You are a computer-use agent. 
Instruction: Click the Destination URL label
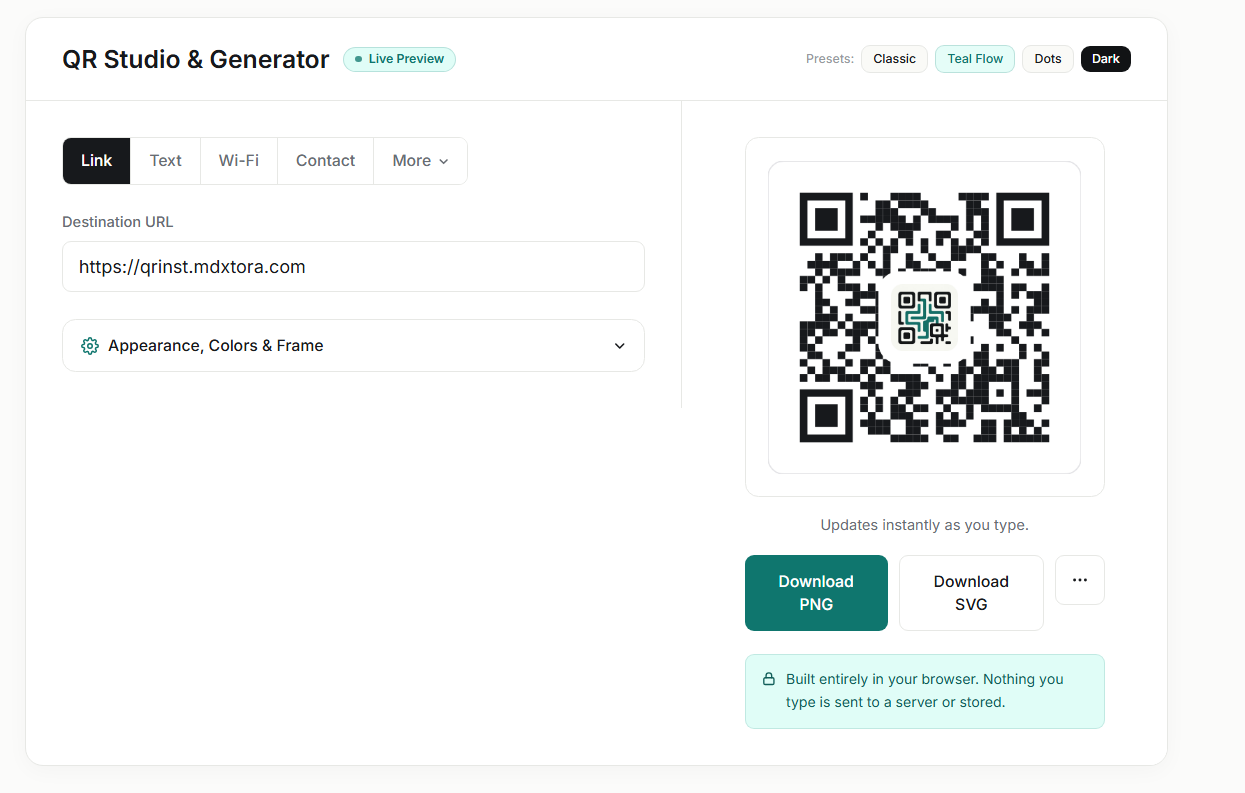click(118, 222)
